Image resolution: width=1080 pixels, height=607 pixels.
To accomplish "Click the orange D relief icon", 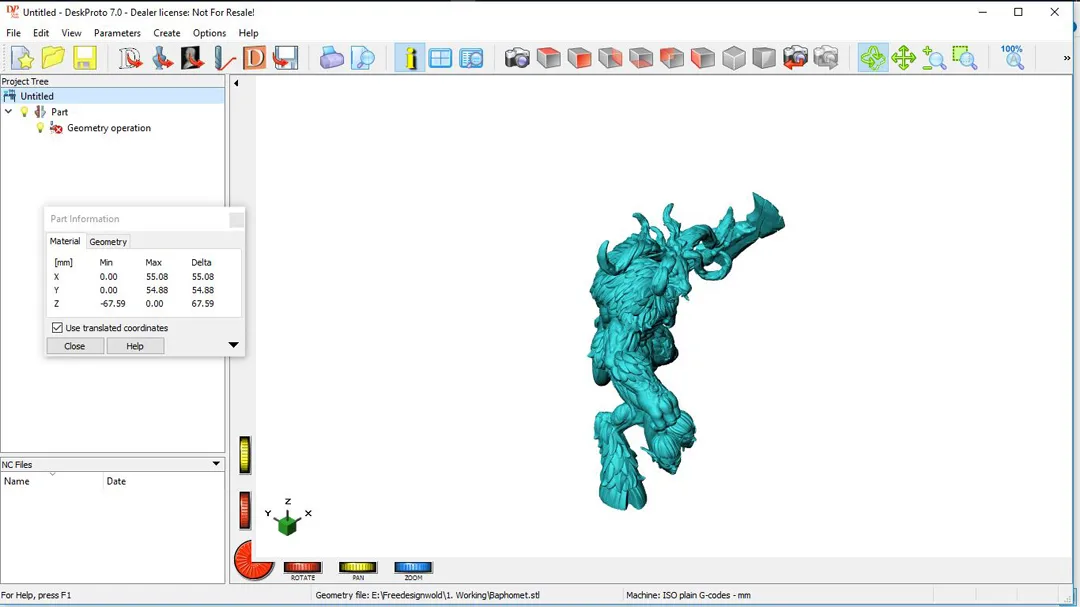I will pos(254,58).
